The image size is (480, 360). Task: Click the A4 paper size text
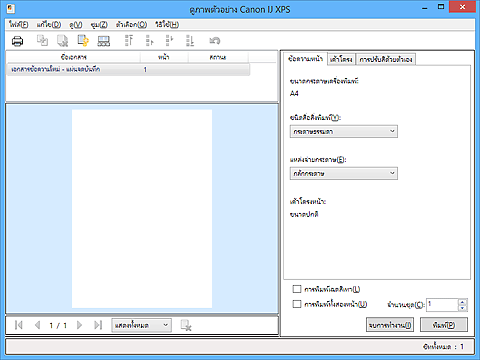[x=294, y=94]
